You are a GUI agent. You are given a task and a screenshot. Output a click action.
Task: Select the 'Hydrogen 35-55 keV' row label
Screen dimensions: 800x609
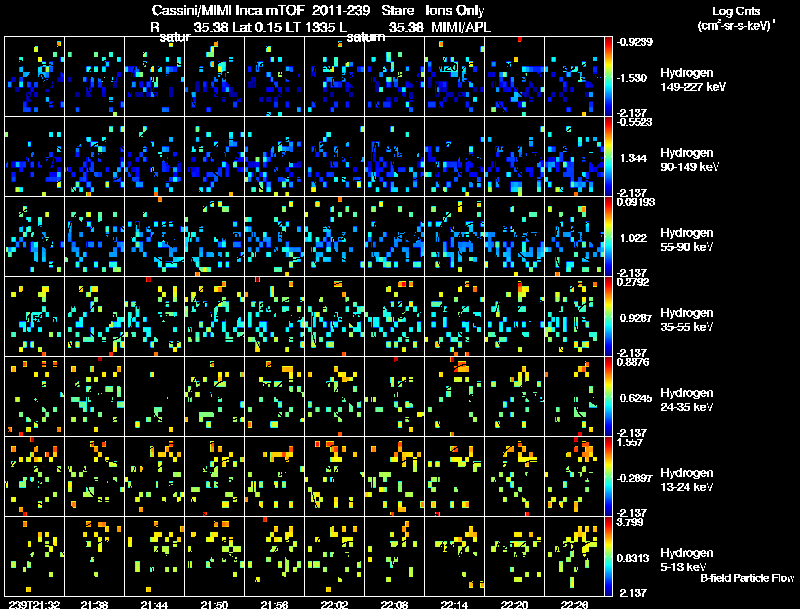pyautogui.click(x=687, y=320)
